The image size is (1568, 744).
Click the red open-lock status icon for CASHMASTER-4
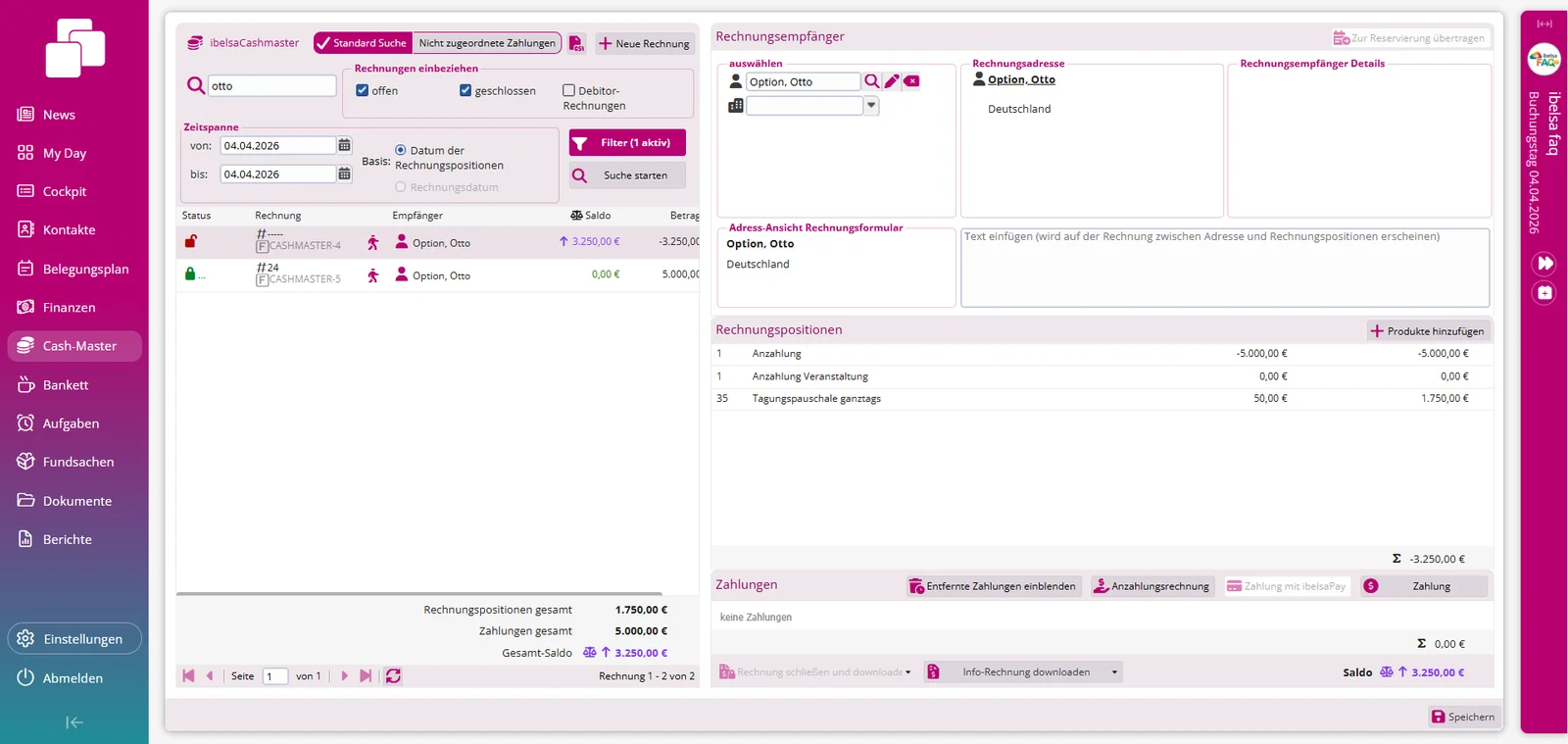pyautogui.click(x=191, y=241)
